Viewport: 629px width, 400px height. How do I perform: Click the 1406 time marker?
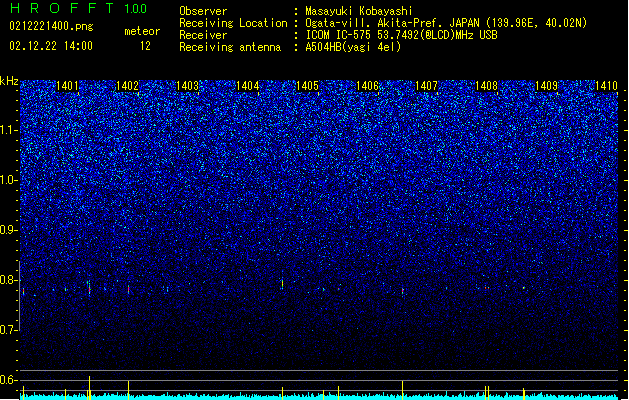coord(367,86)
